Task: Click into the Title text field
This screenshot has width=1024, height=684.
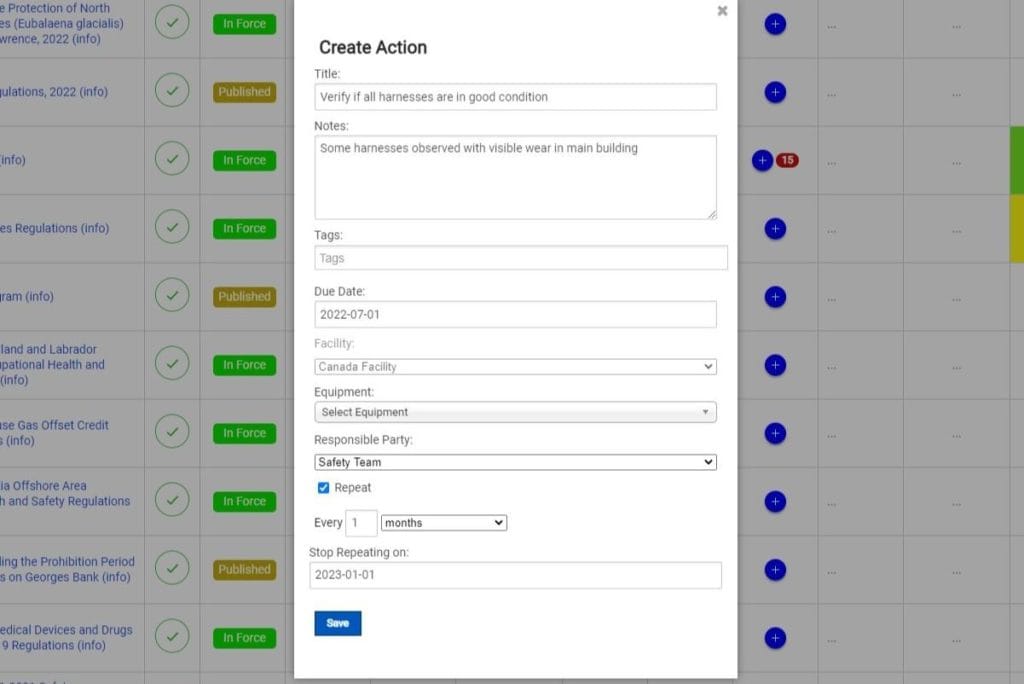Action: click(x=515, y=97)
